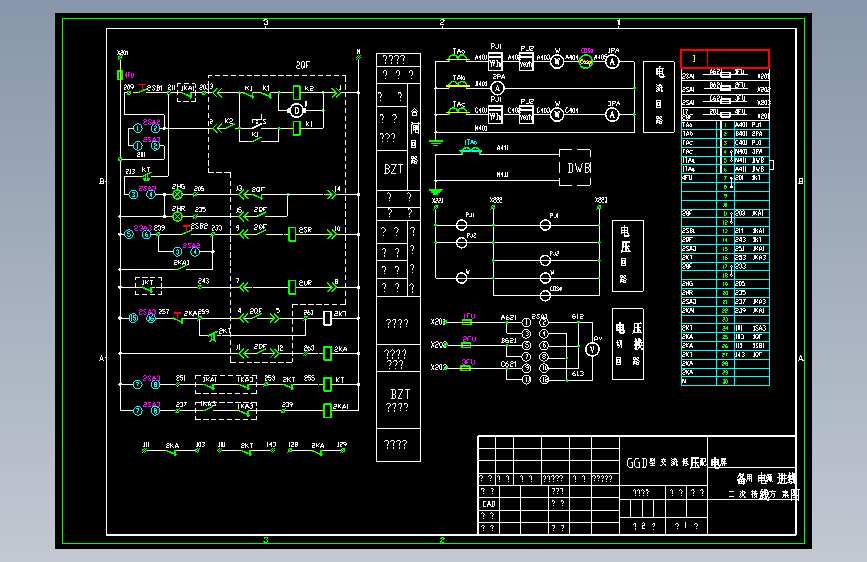This screenshot has width=867, height=562.
Task: Select the 1FU fuse on the X201 line
Action: coord(467,322)
